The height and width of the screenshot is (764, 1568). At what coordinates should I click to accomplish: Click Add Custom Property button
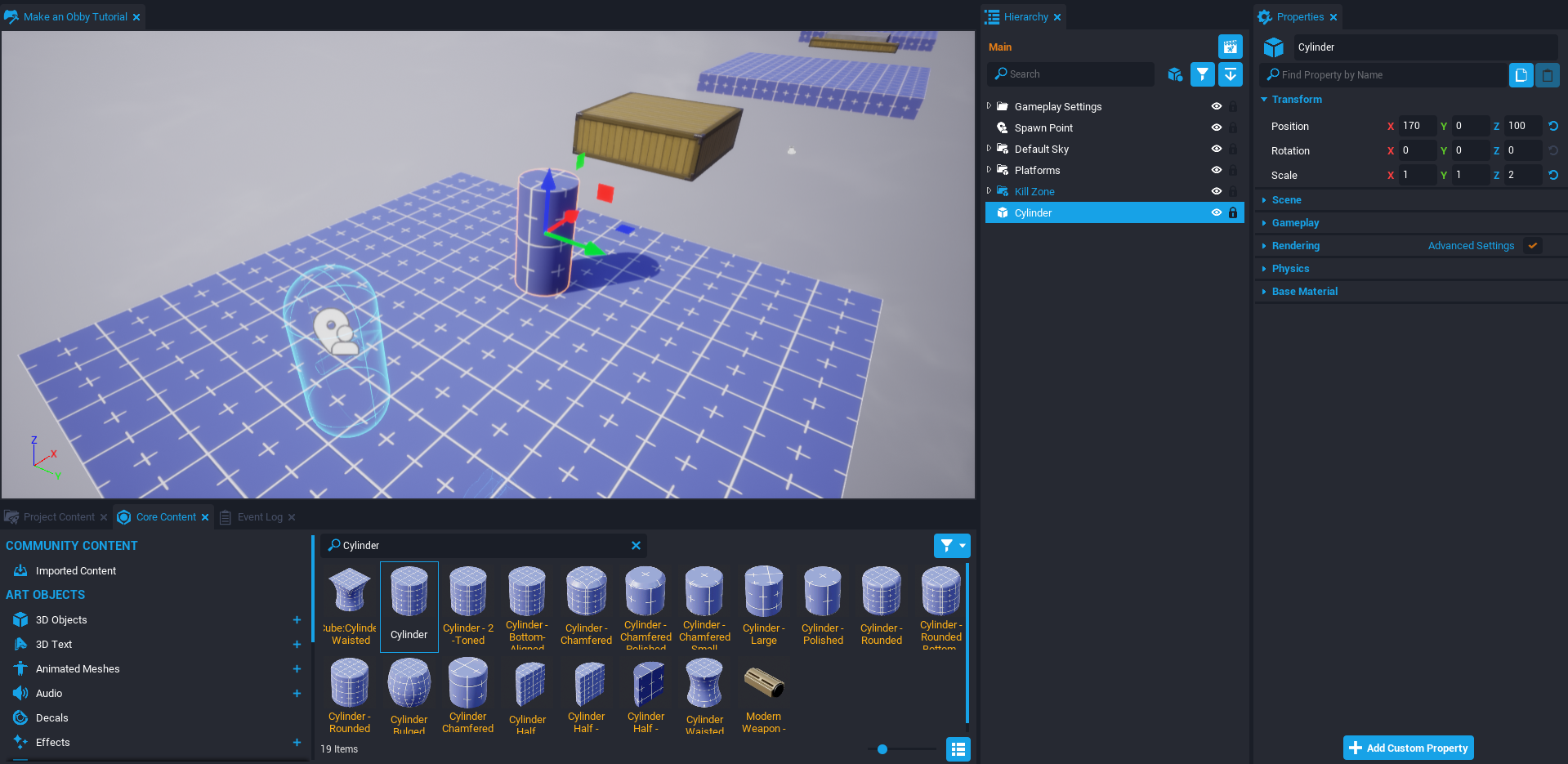pyautogui.click(x=1408, y=748)
